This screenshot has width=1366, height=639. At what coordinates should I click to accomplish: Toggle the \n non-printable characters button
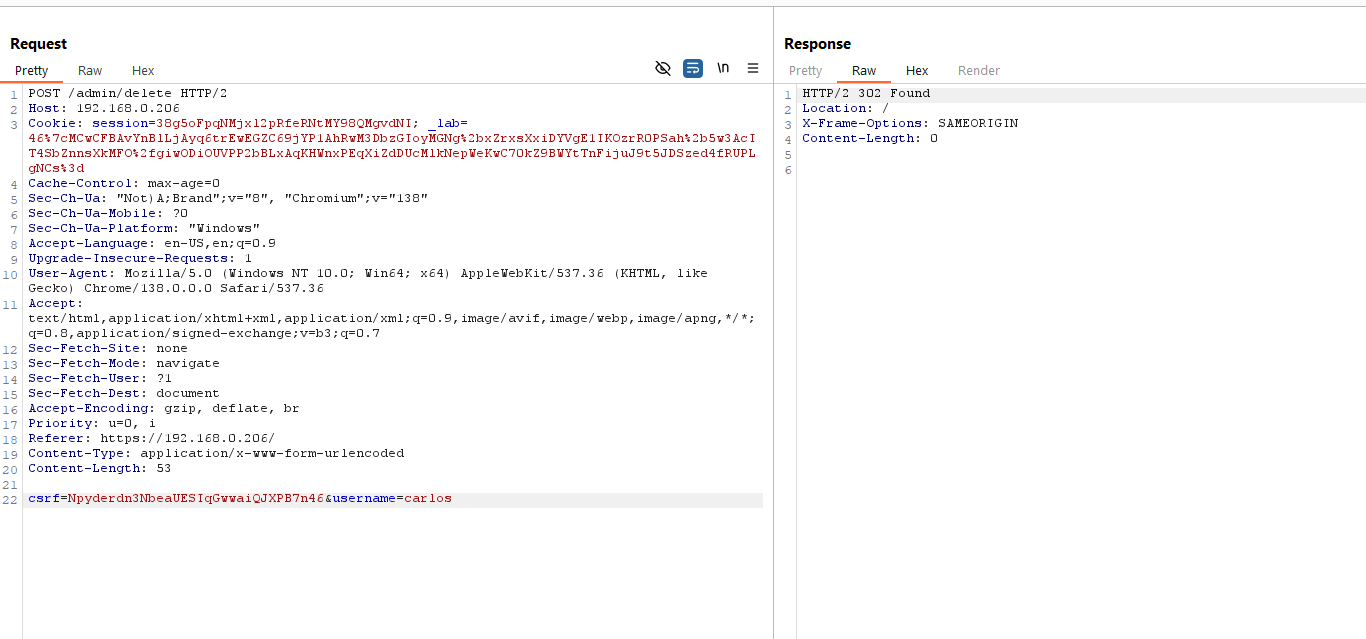pyautogui.click(x=723, y=68)
